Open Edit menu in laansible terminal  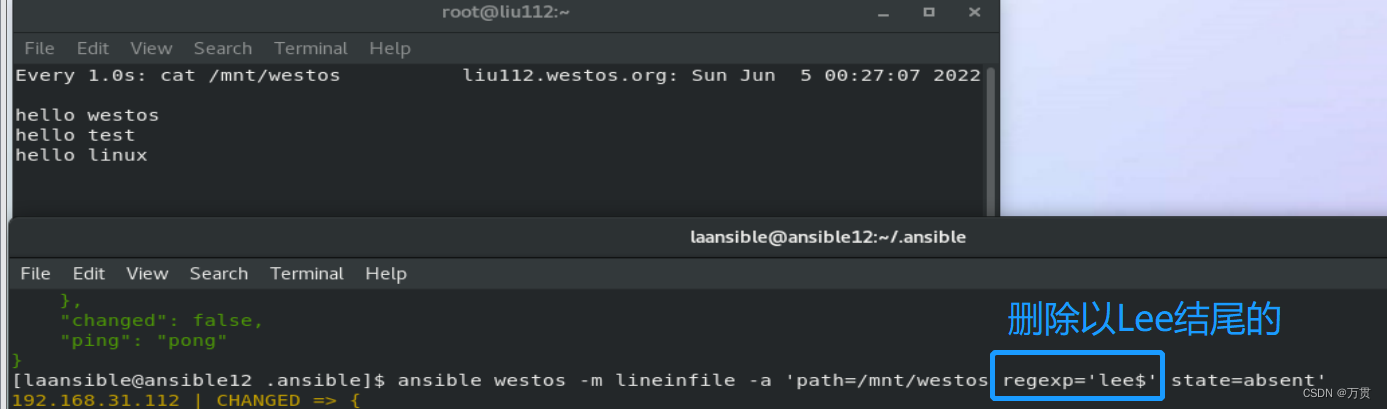click(89, 273)
